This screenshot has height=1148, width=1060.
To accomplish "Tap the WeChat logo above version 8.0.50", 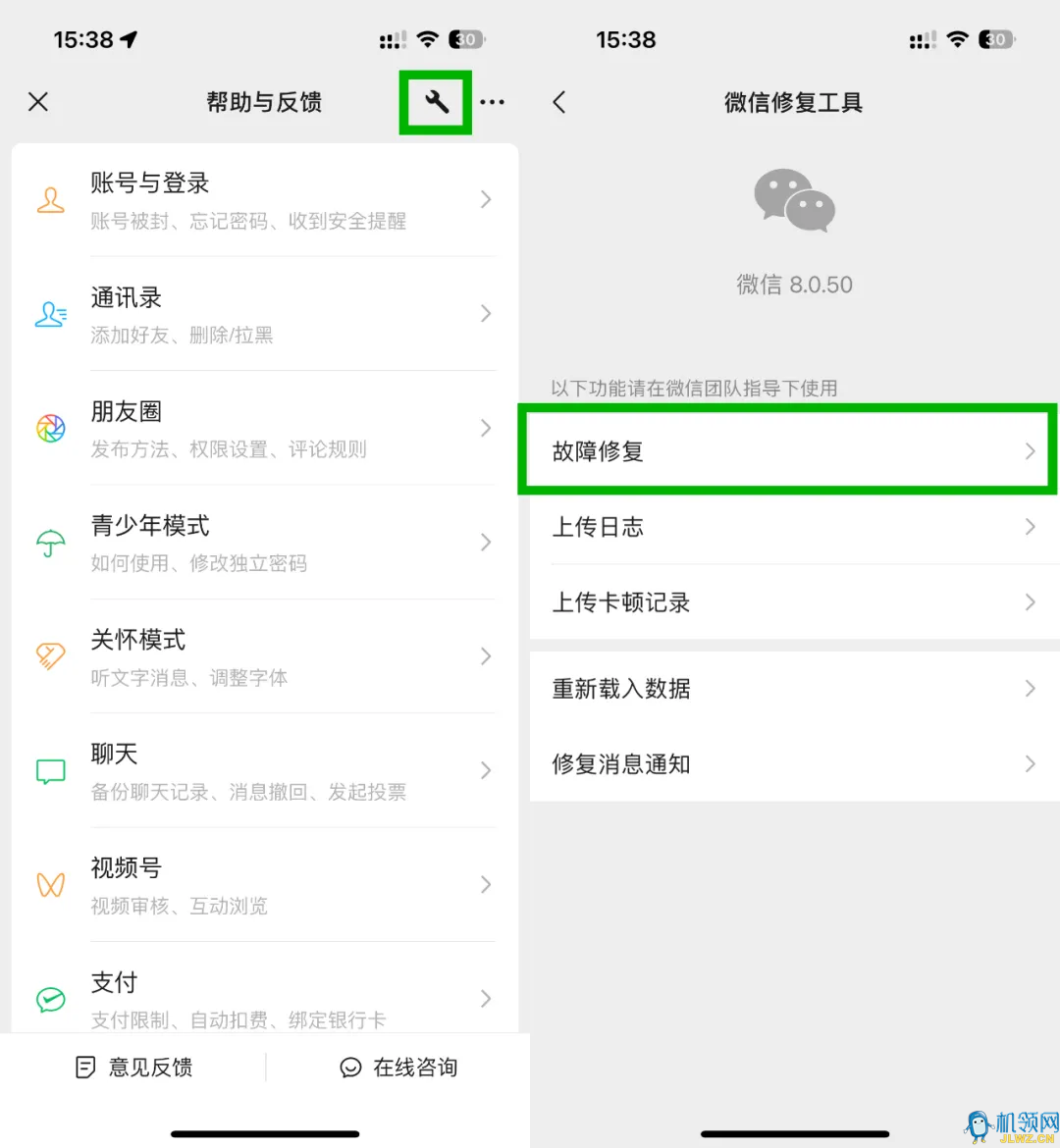I will (x=795, y=200).
